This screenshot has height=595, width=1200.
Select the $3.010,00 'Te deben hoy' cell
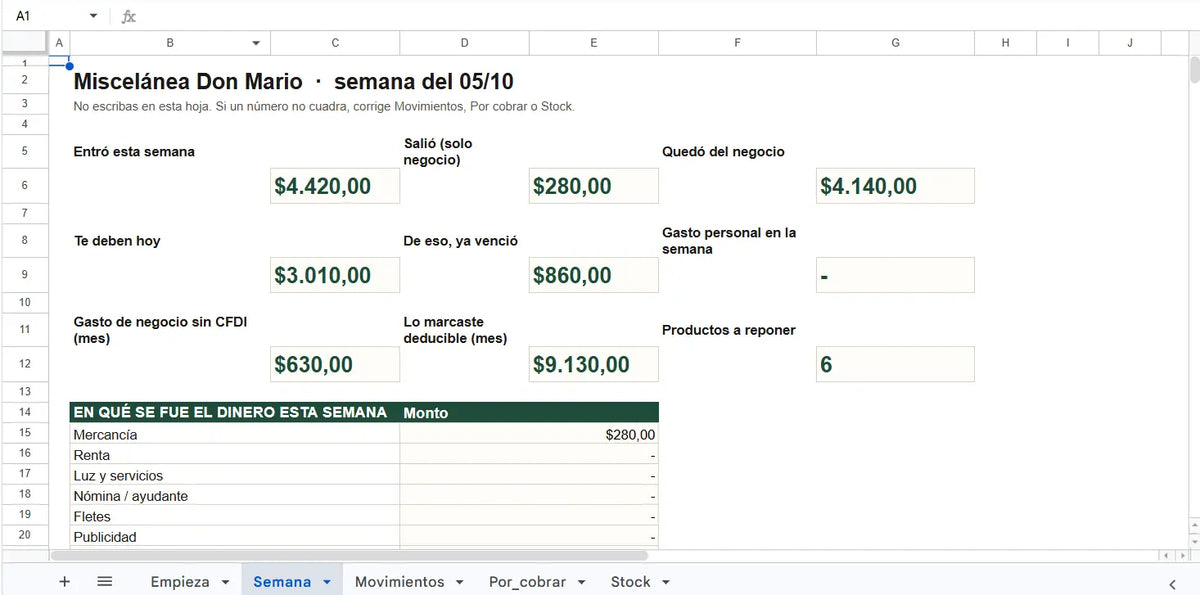pos(335,275)
